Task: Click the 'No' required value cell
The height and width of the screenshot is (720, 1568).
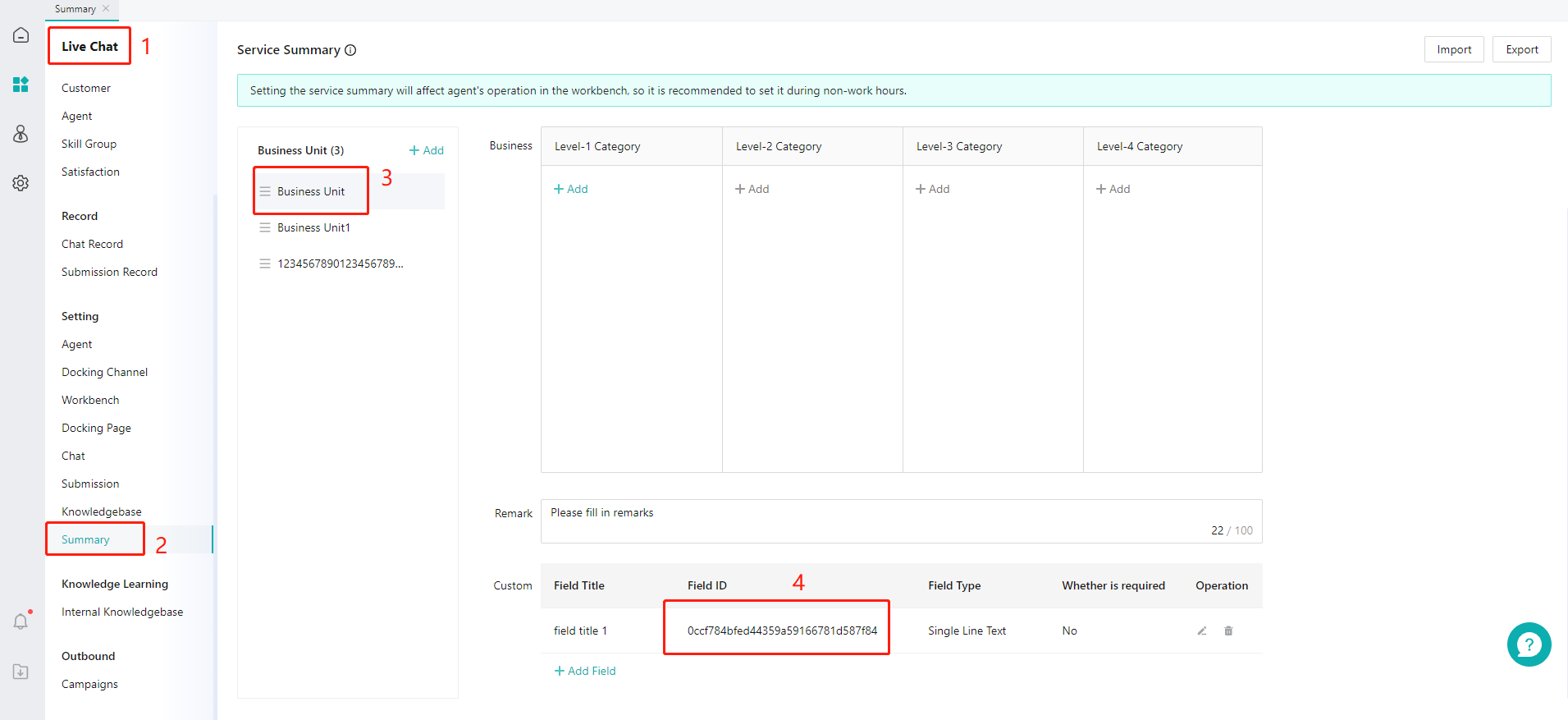Action: coord(1069,631)
